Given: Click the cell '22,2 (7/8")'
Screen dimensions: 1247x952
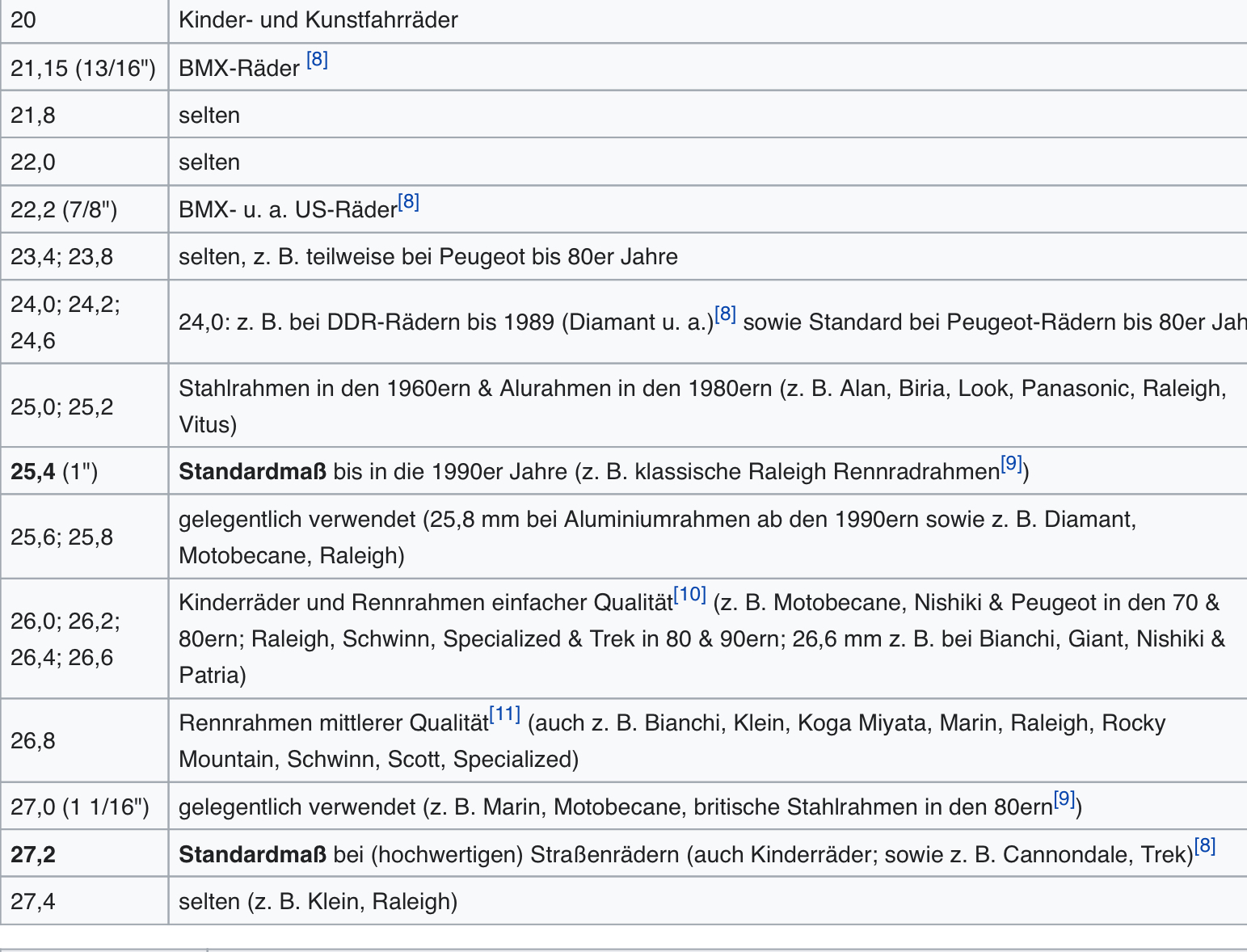Looking at the screenshot, I should (x=84, y=209).
